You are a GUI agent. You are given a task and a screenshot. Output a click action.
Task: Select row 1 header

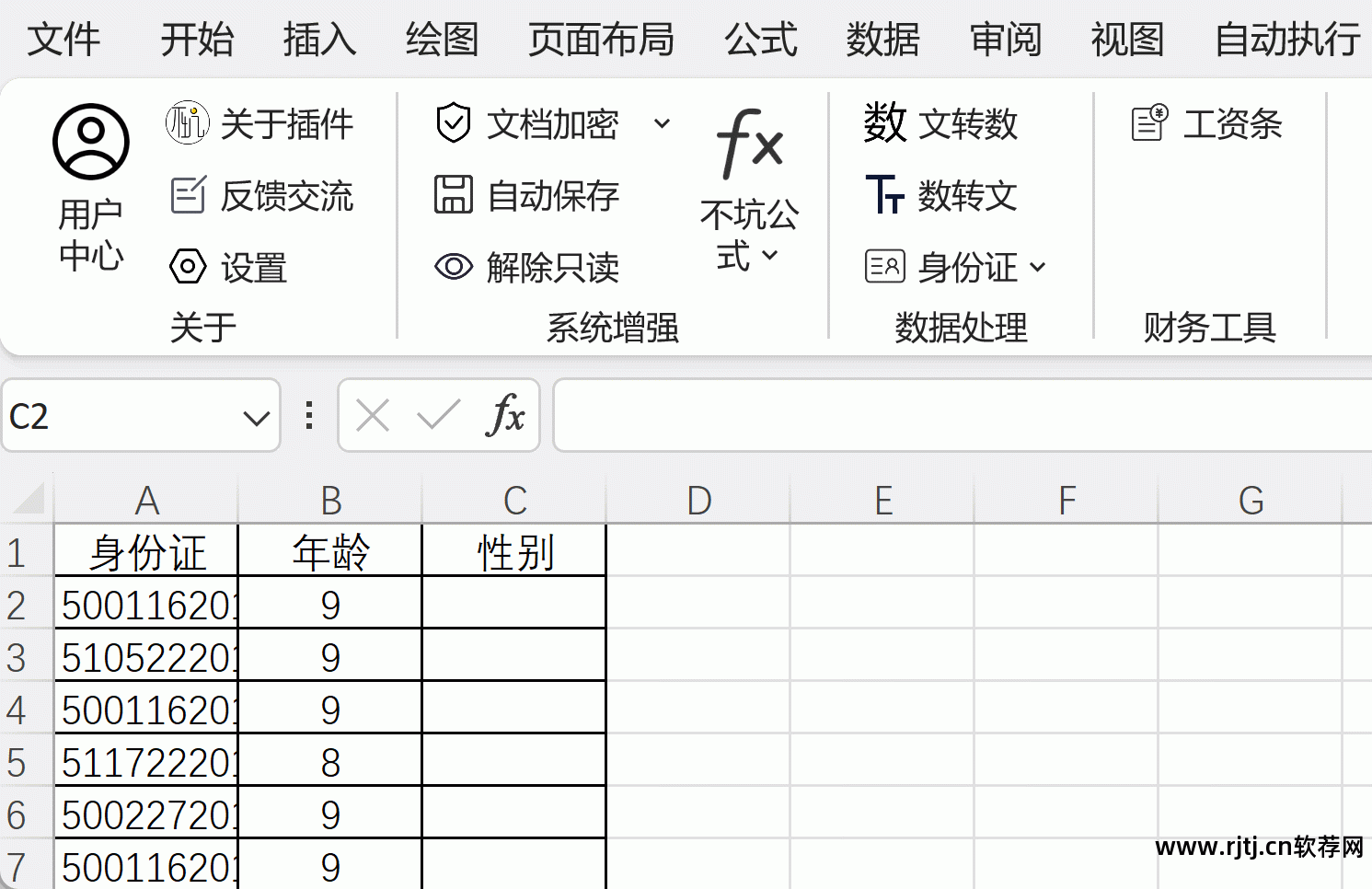tap(27, 550)
